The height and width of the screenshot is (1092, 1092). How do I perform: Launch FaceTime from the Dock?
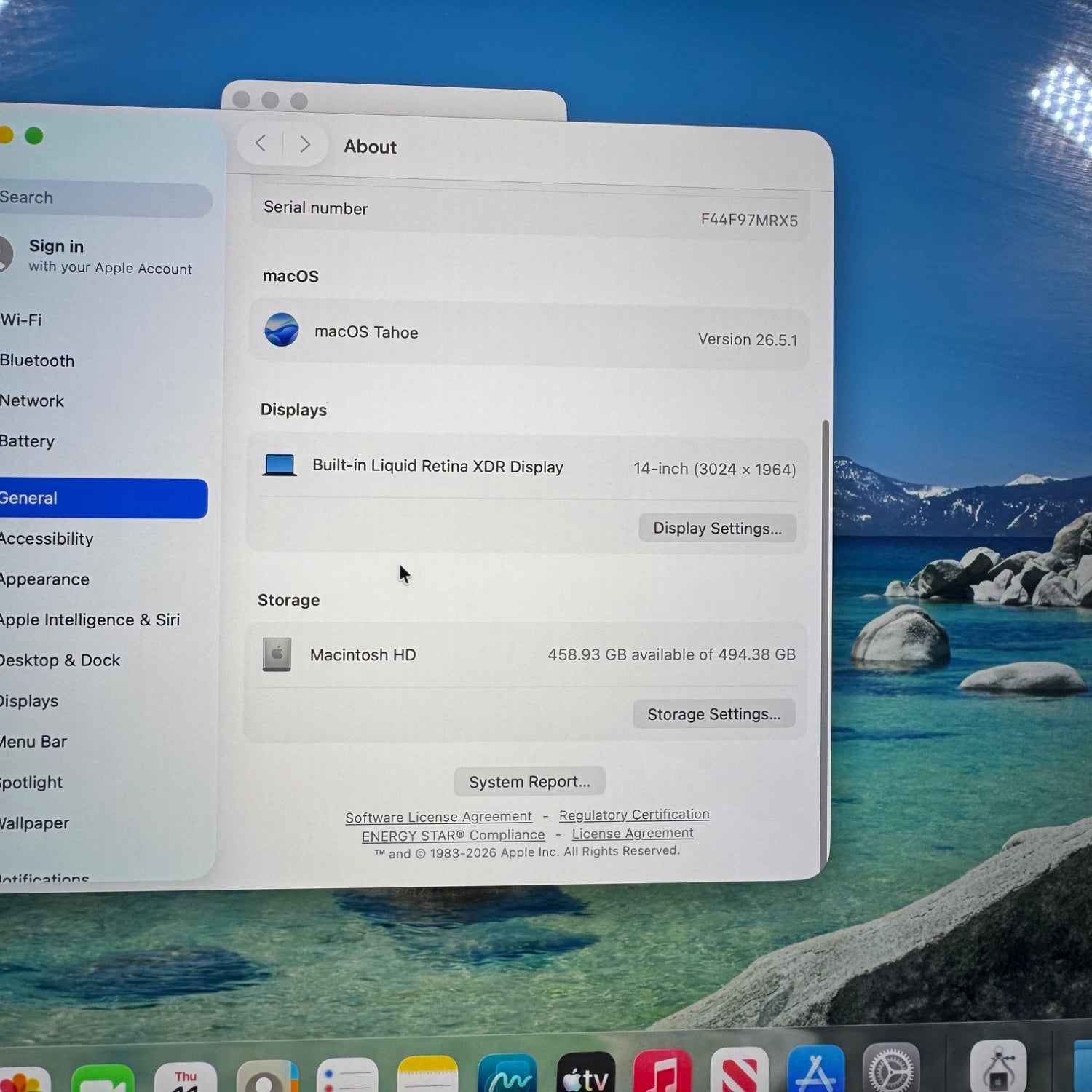coord(103,1079)
